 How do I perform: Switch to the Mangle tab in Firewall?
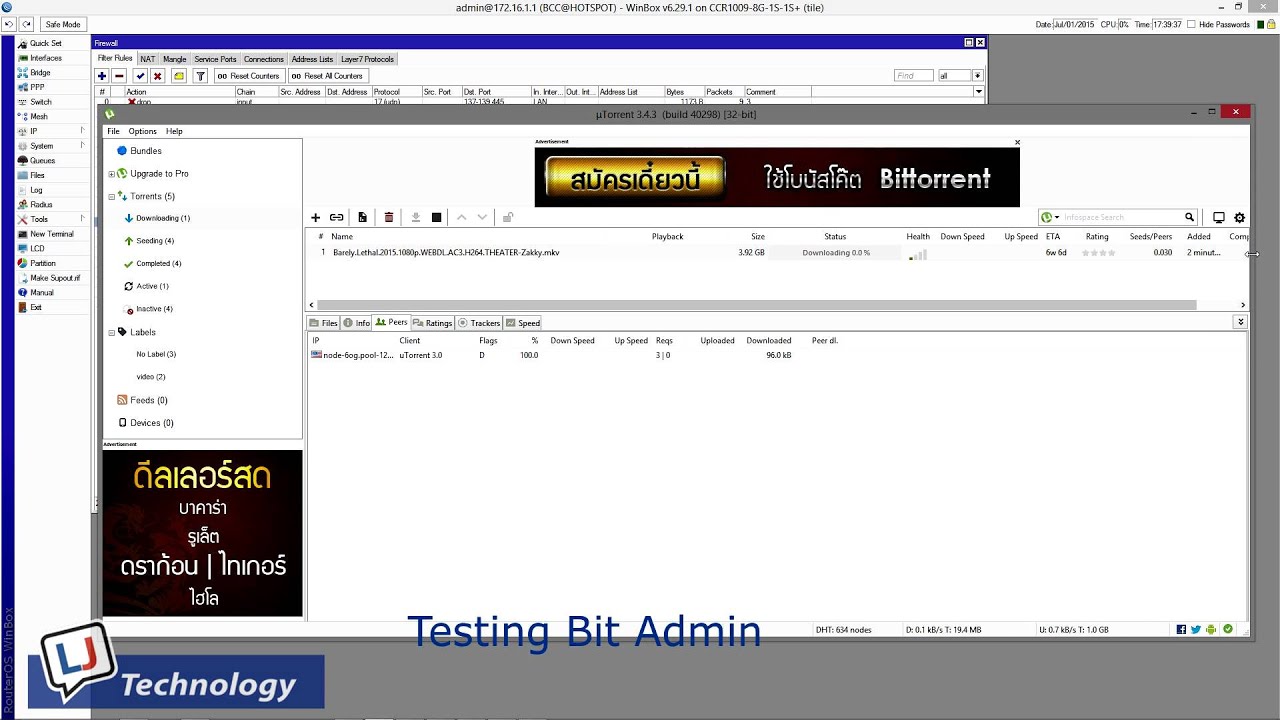175,59
